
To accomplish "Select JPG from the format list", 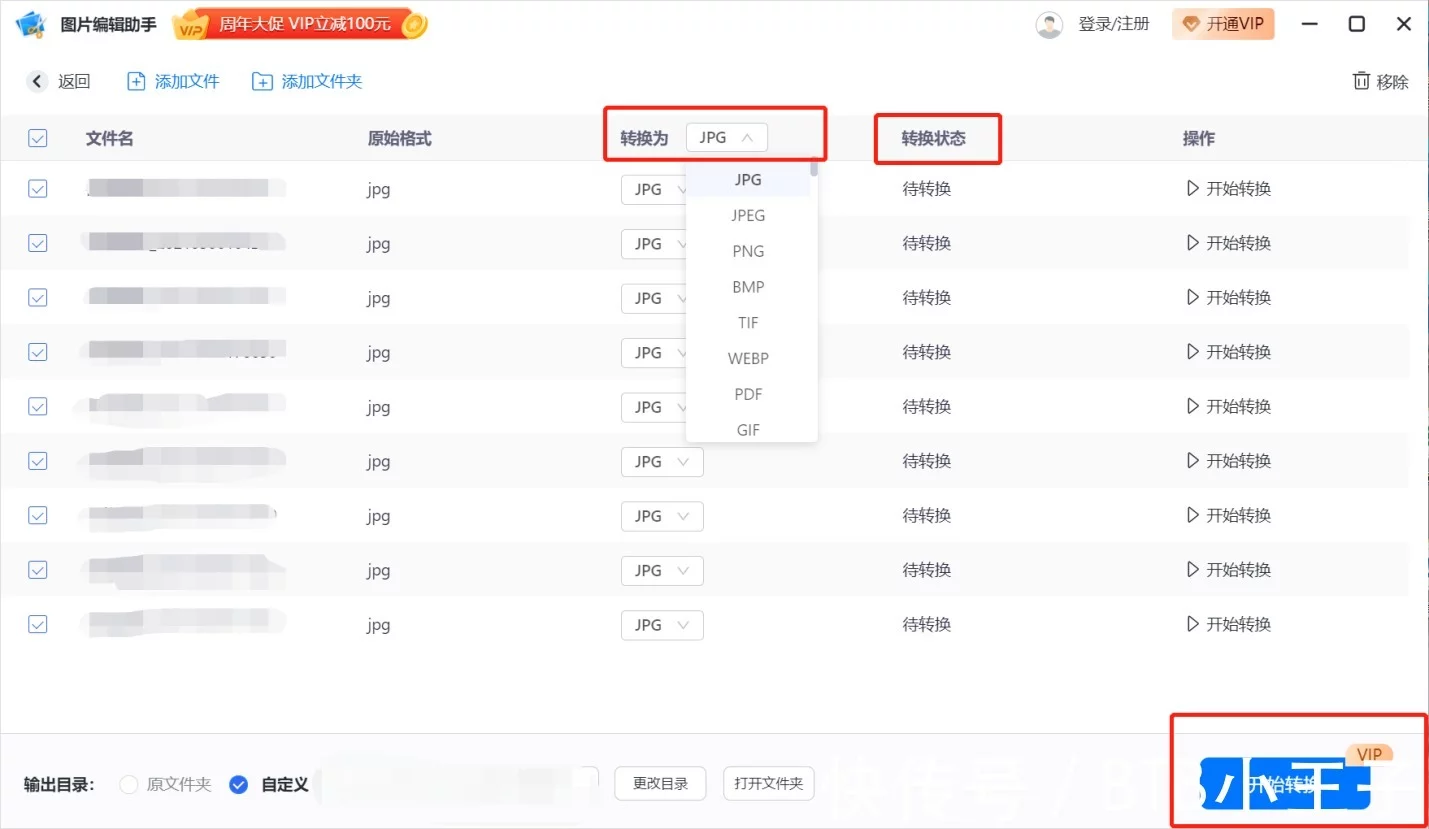I will [x=748, y=180].
